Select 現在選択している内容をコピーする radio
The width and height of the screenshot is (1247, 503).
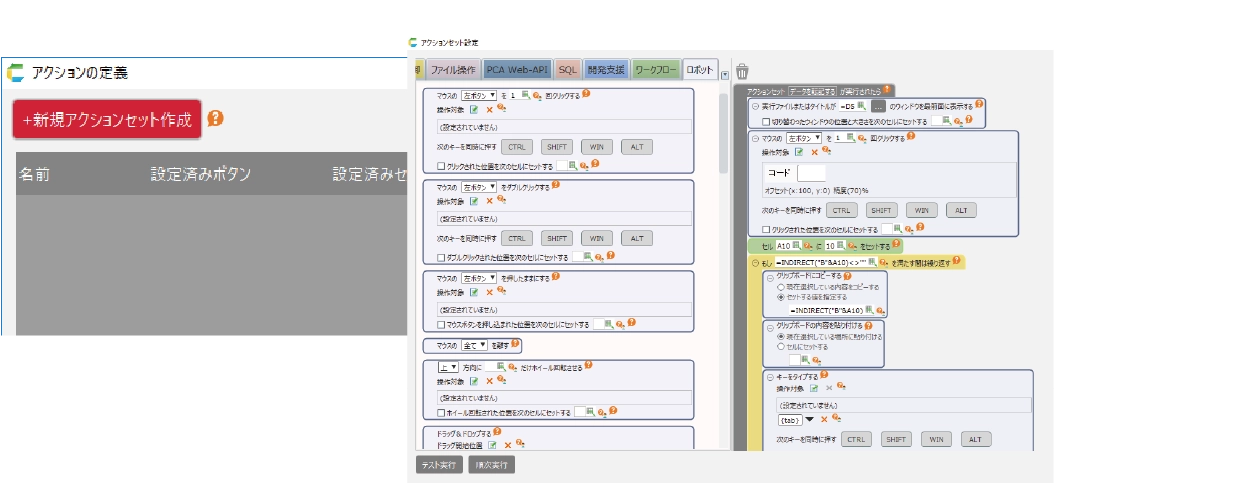point(781,286)
